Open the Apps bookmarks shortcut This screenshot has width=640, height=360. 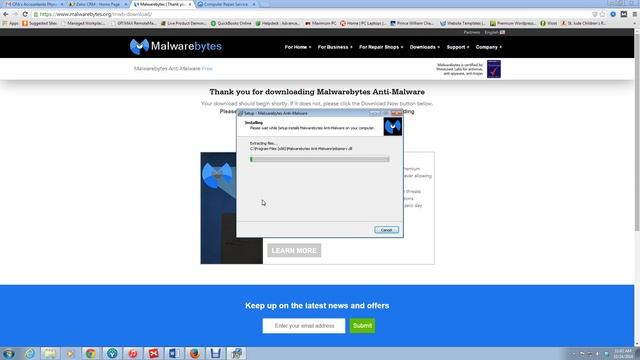point(11,23)
